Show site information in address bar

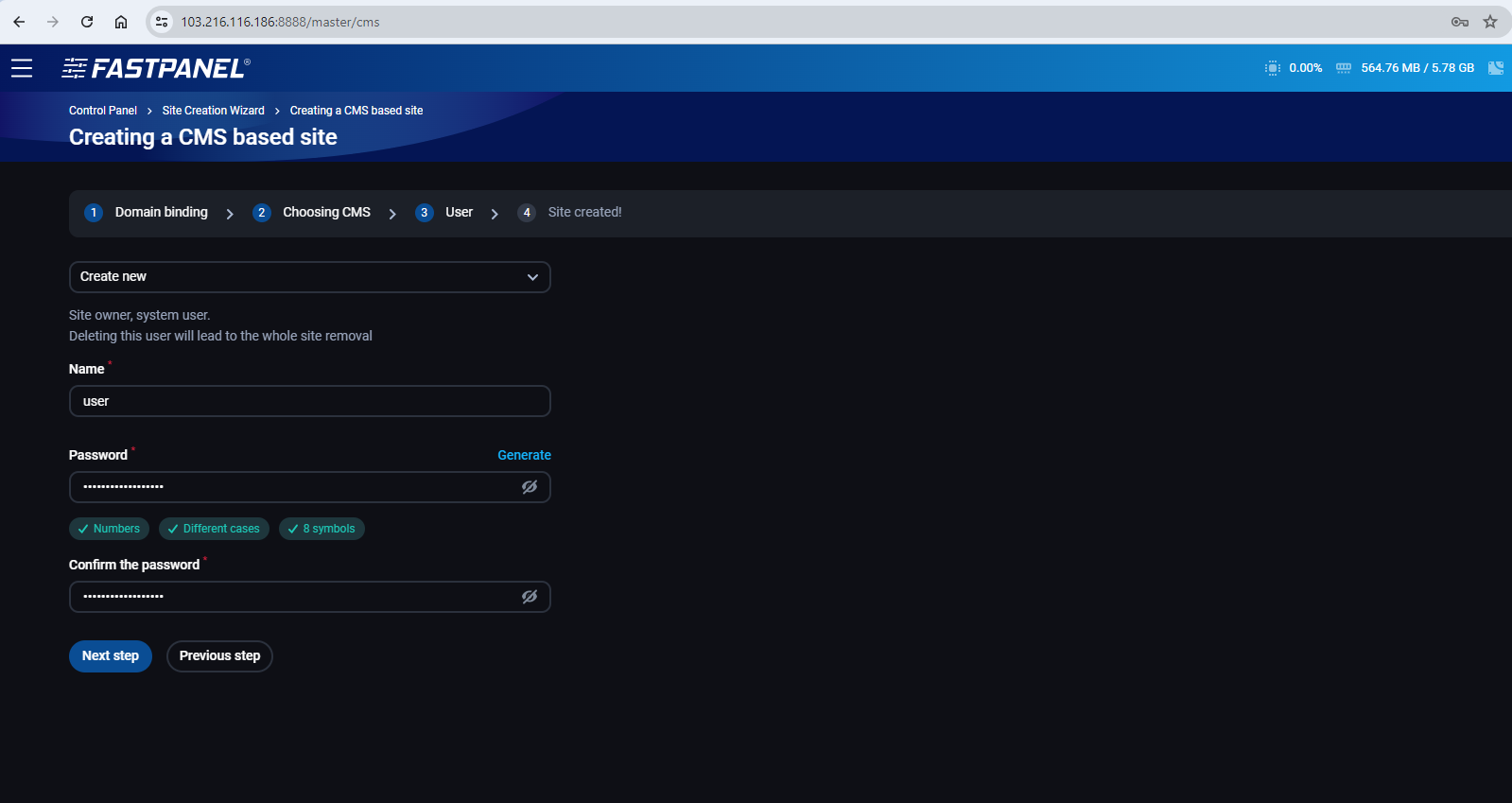click(162, 22)
